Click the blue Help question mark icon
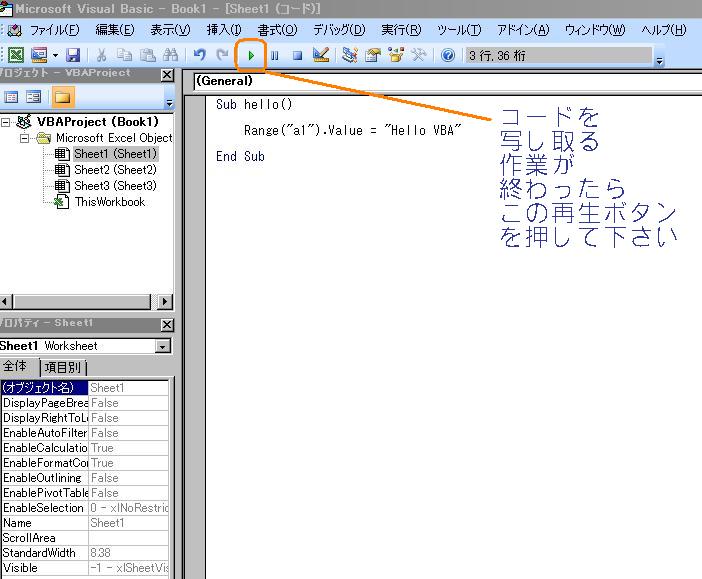This screenshot has width=702, height=579. tap(448, 55)
